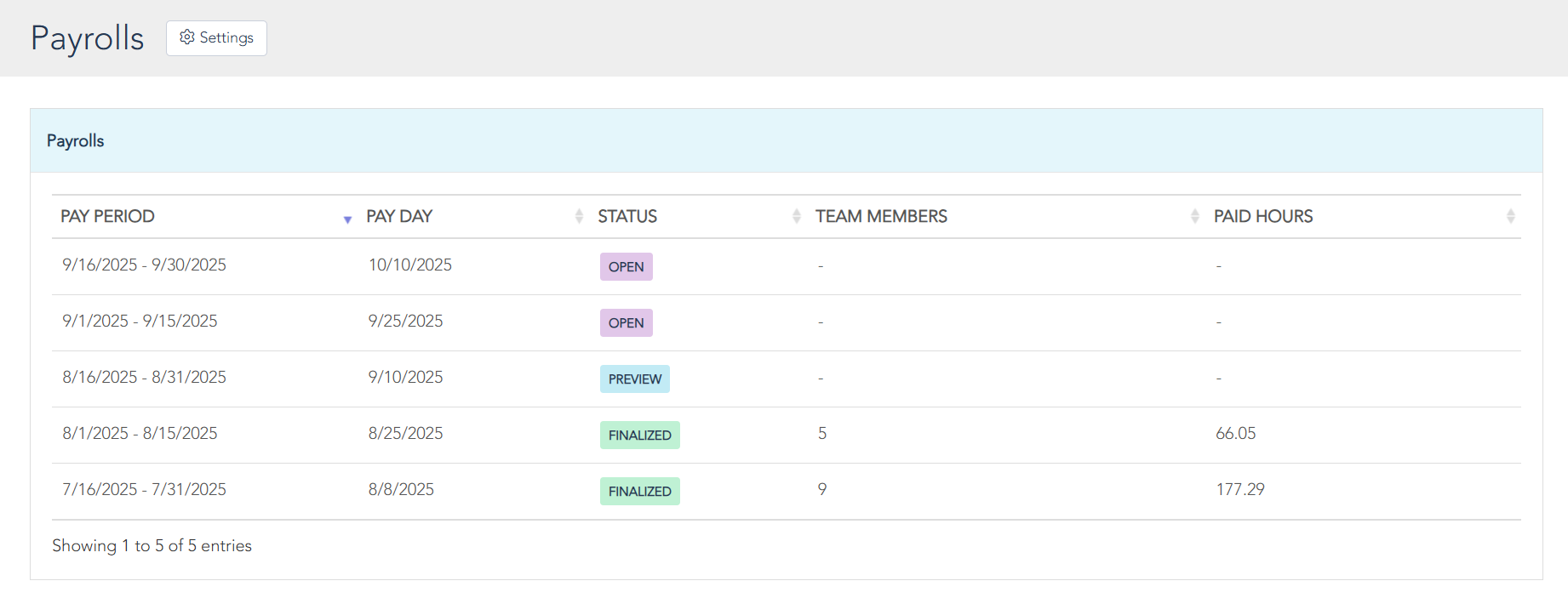Click the 177.29 paid hours value
Viewport: 1568px width, 598px height.
pyautogui.click(x=1239, y=490)
